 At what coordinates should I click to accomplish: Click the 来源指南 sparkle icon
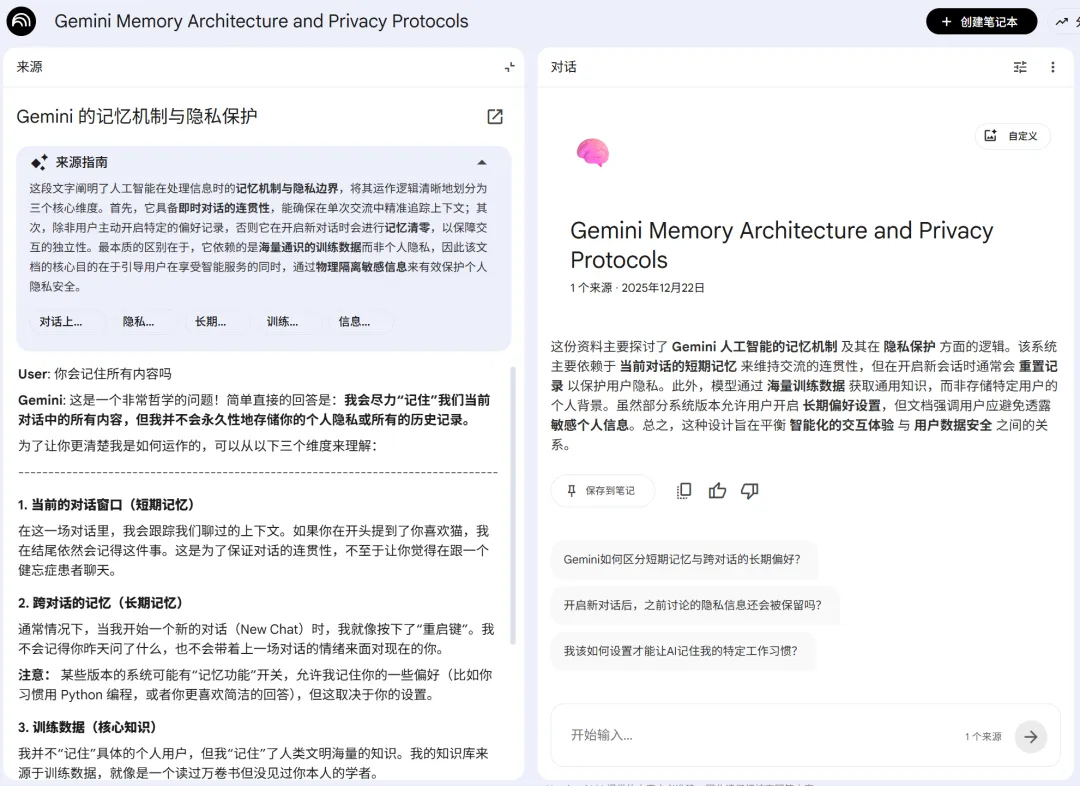point(39,163)
